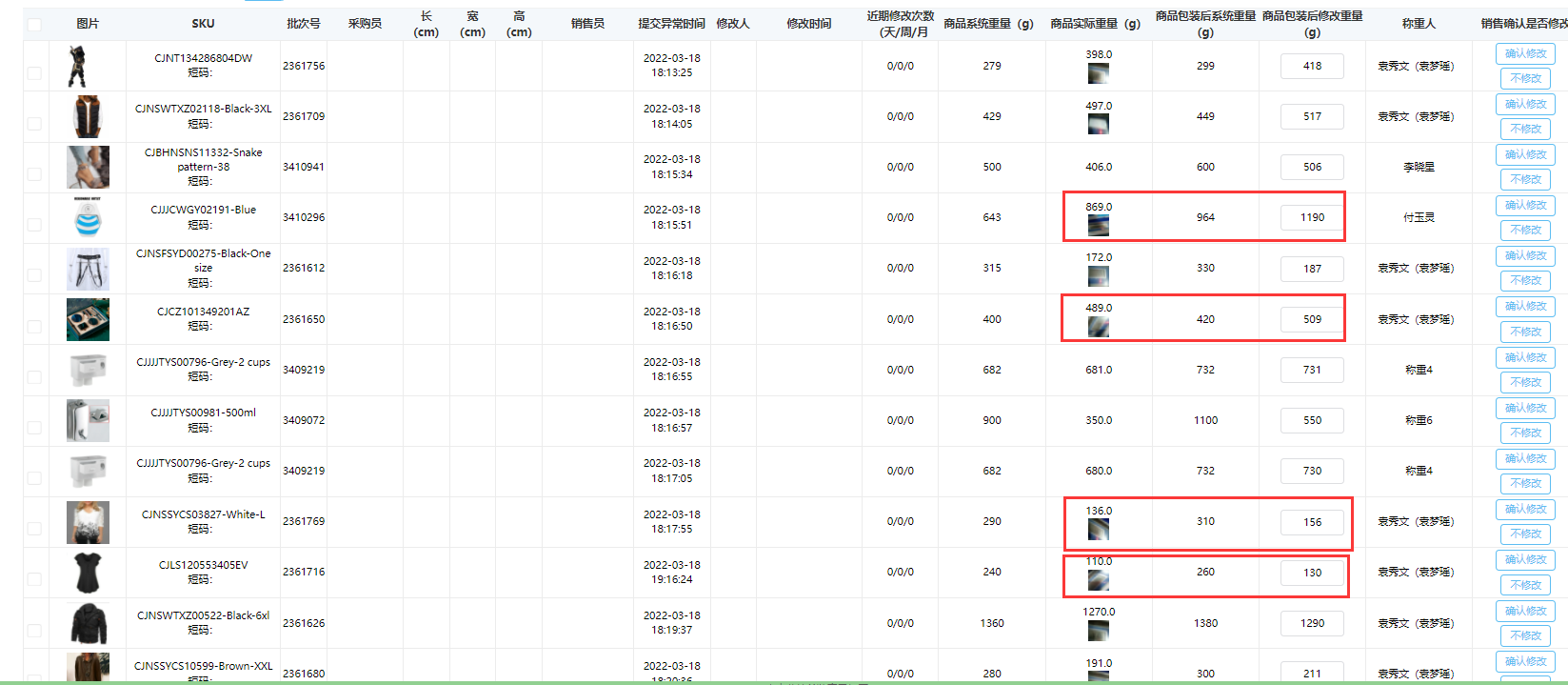Click weigher name 付玉灵
1568x685 pixels.
[x=1419, y=217]
